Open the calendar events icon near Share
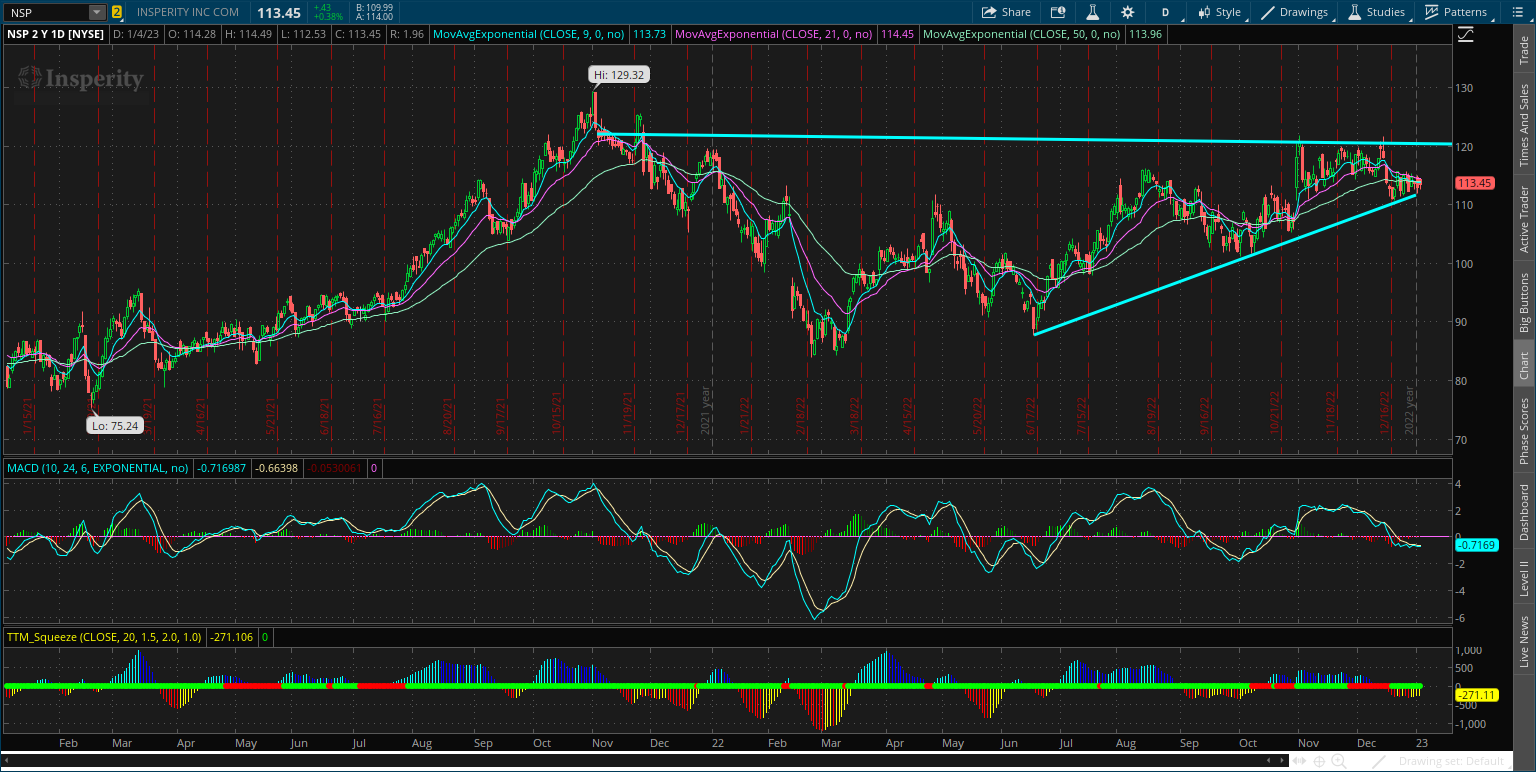Screen dimensions: 1536x772 click(x=1059, y=12)
